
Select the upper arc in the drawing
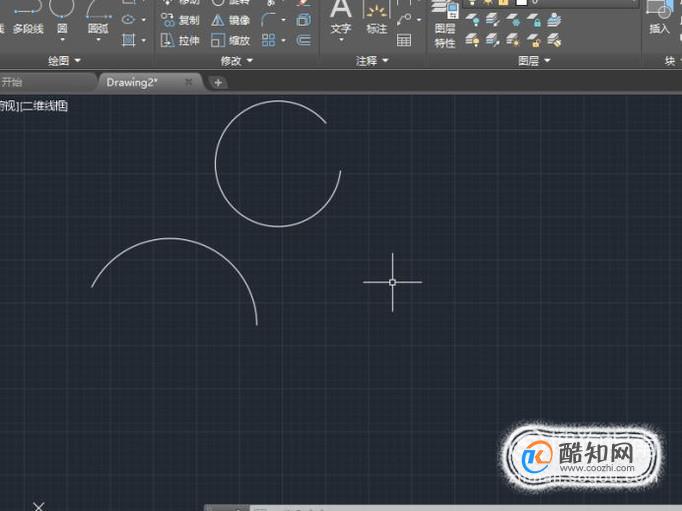click(x=216, y=164)
